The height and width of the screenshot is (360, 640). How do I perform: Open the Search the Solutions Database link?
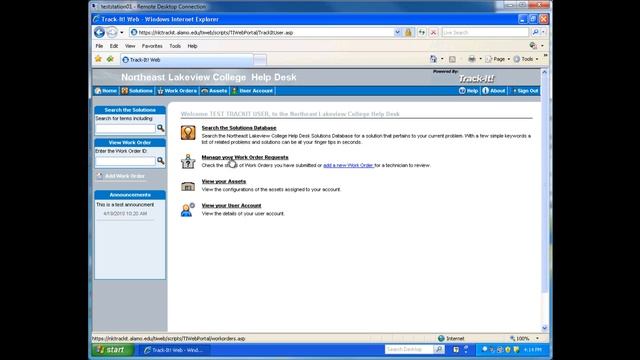click(239, 128)
